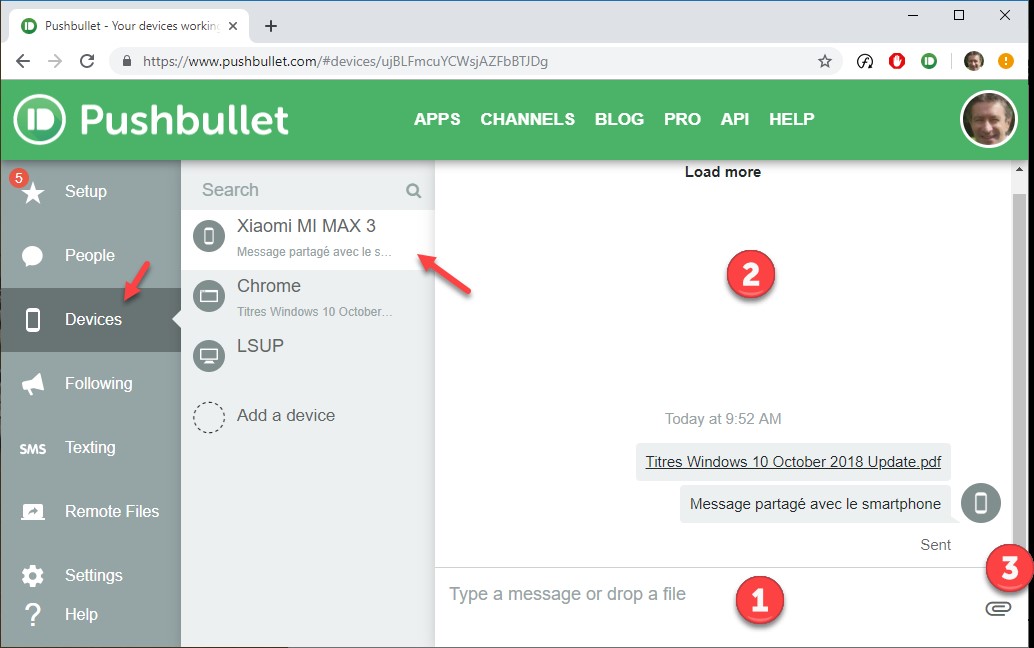Screen dimensions: 1034x648
Task: Open the API menu item
Action: tap(735, 119)
